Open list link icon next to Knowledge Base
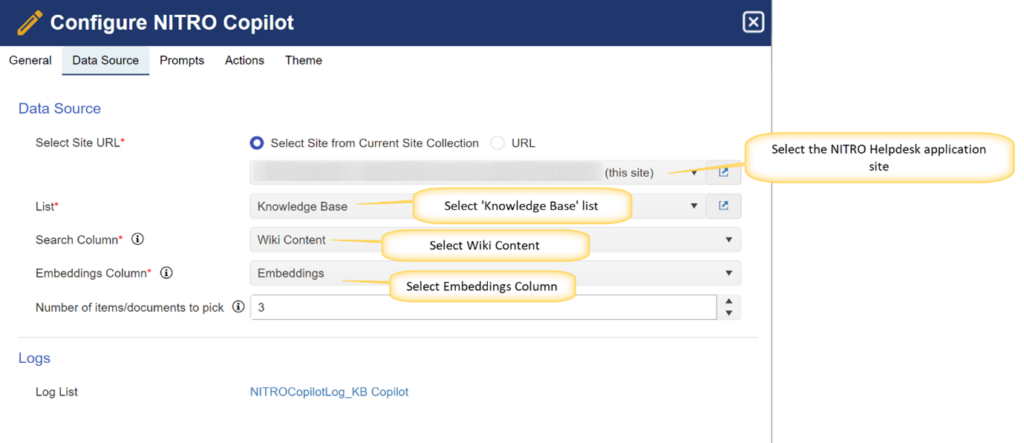The image size is (1024, 443). [x=724, y=206]
